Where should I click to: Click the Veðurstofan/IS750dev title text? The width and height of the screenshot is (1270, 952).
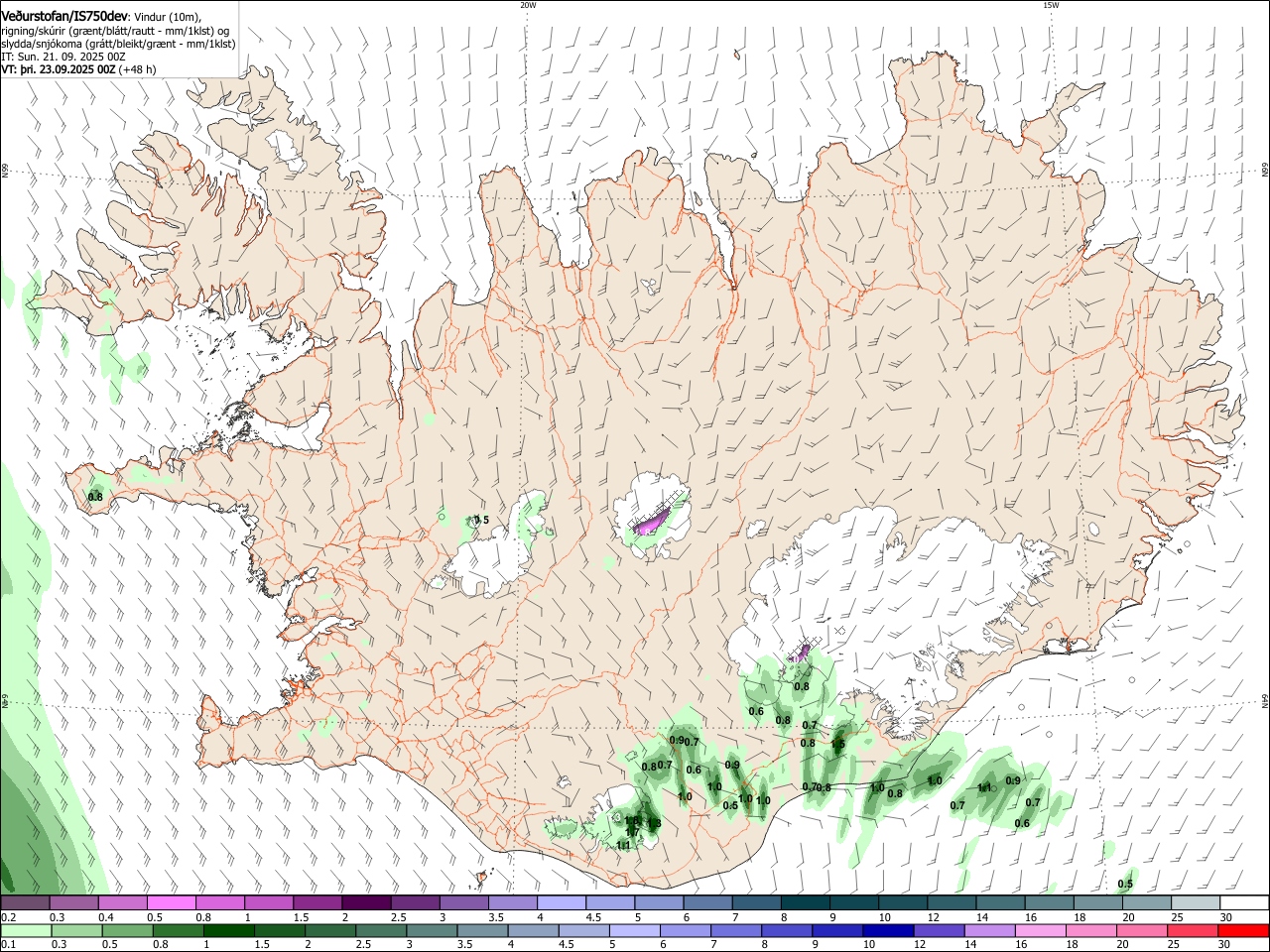(x=66, y=17)
